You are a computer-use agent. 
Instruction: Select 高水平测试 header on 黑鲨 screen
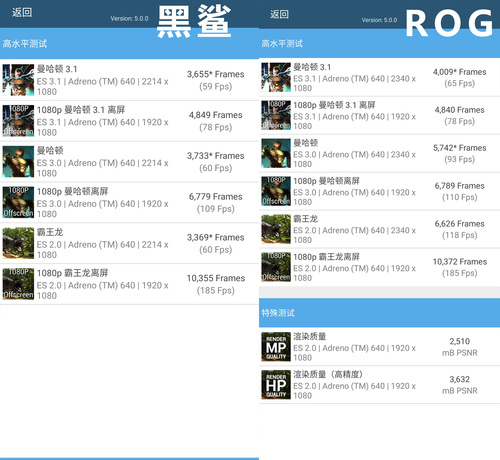[x=25, y=44]
